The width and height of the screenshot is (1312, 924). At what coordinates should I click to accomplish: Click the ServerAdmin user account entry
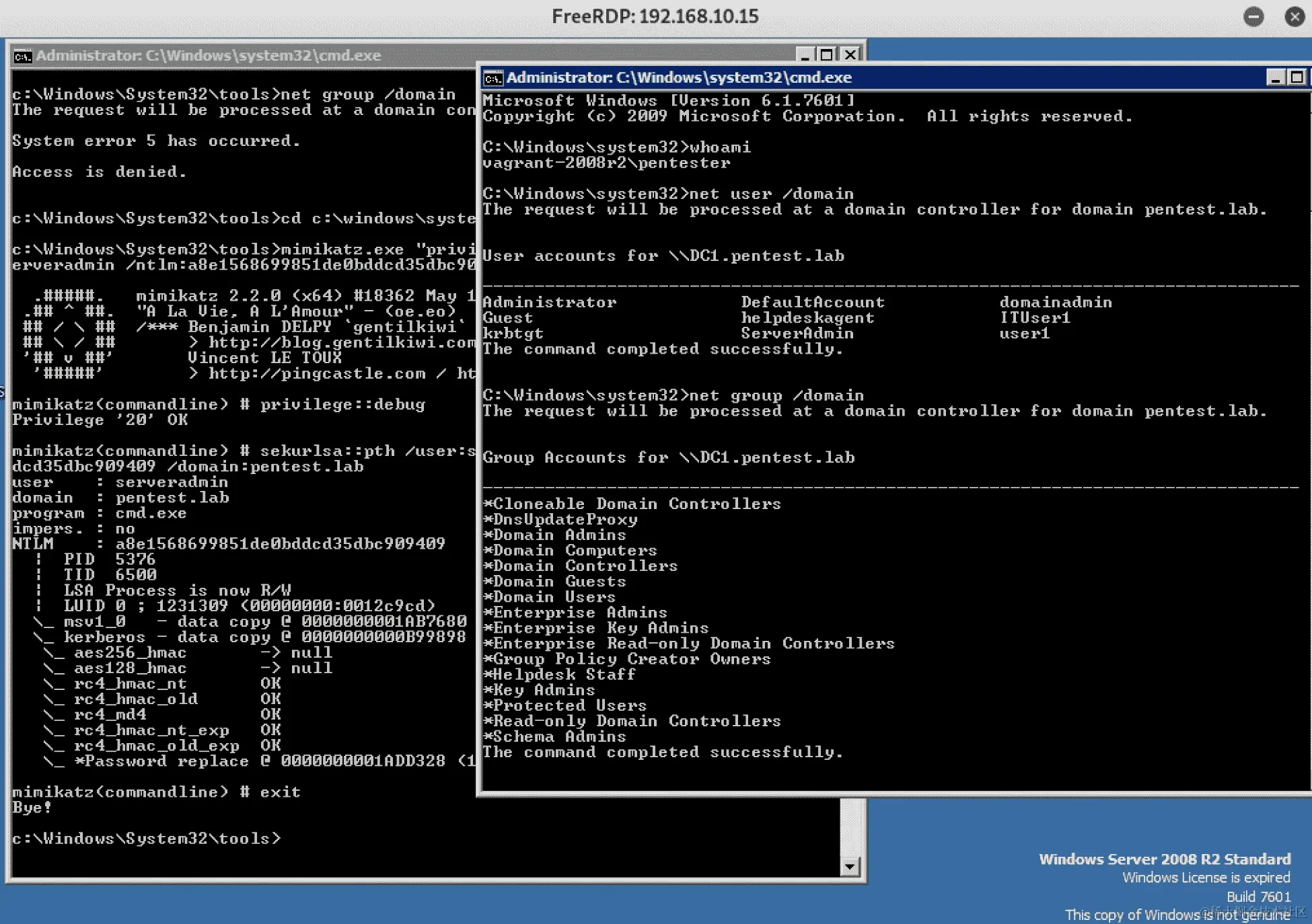[797, 334]
